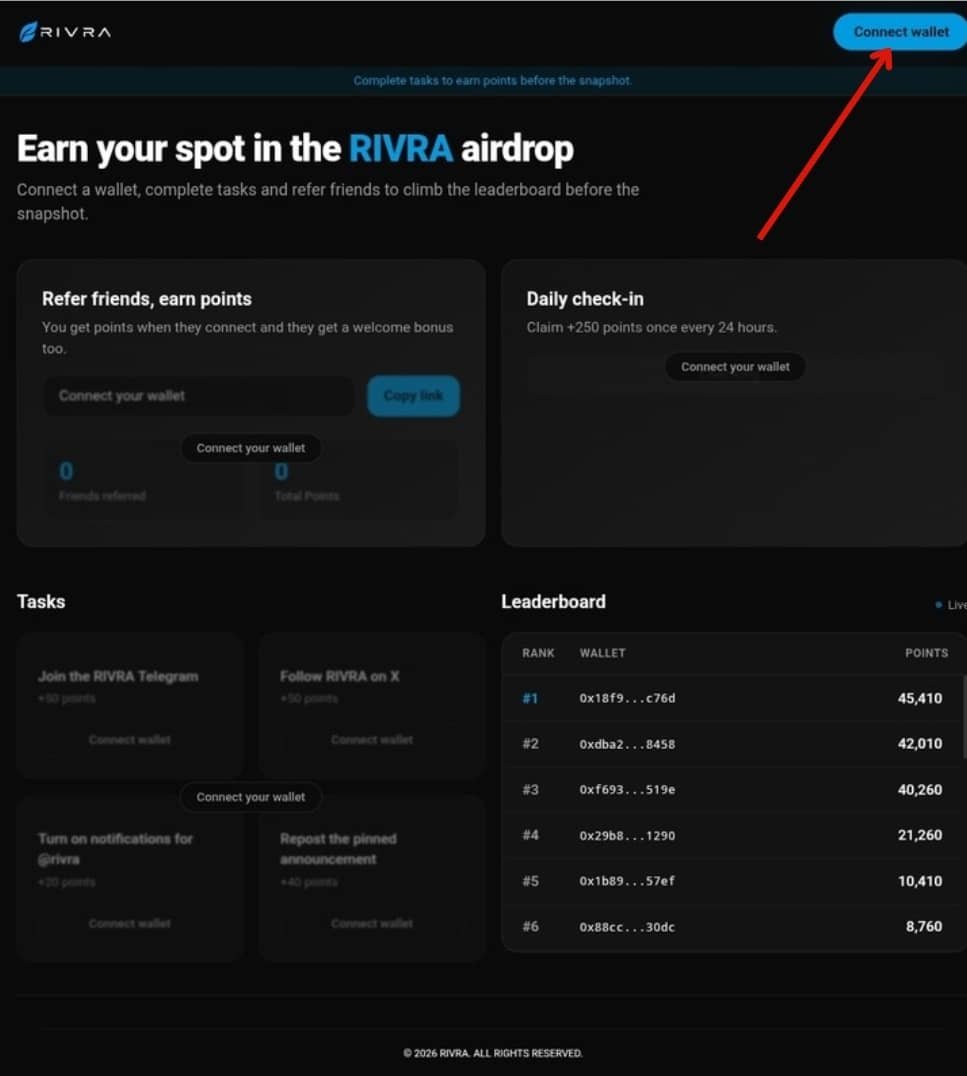Click the 40,260 points value
The image size is (967, 1076).
[920, 790]
